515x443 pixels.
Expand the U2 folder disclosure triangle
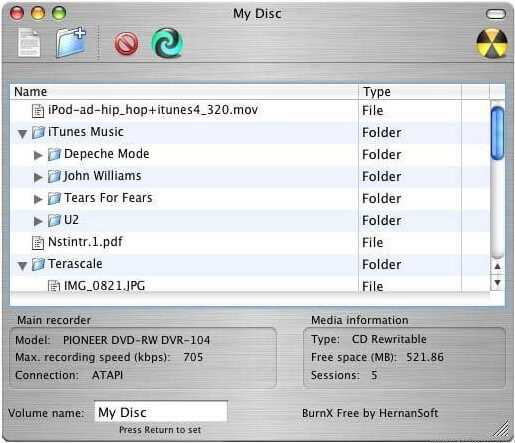click(38, 221)
